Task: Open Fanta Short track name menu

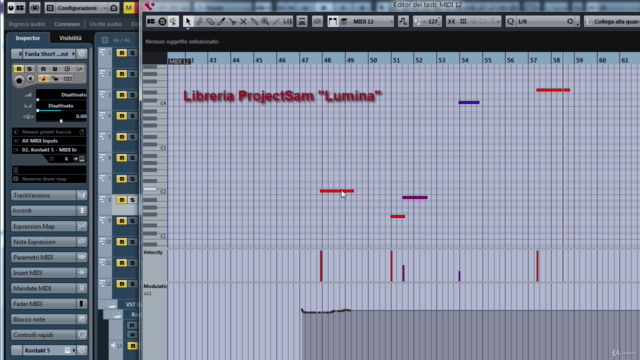Action: point(48,54)
